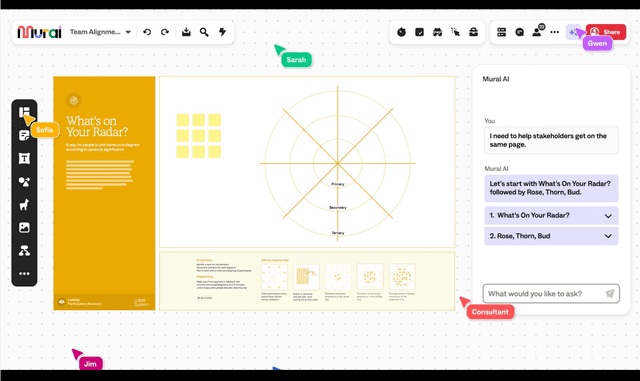Click the first step-by-step thumbnail
The height and width of the screenshot is (381, 640).
(x=274, y=277)
